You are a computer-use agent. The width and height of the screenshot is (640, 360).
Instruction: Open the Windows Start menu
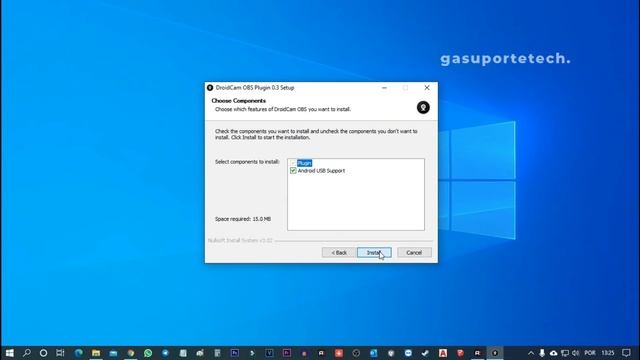pyautogui.click(x=9, y=353)
